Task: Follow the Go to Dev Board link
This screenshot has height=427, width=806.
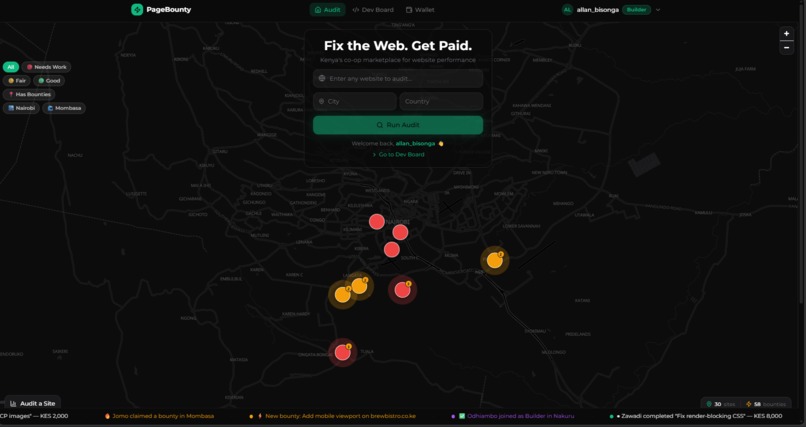Action: pyautogui.click(x=398, y=154)
